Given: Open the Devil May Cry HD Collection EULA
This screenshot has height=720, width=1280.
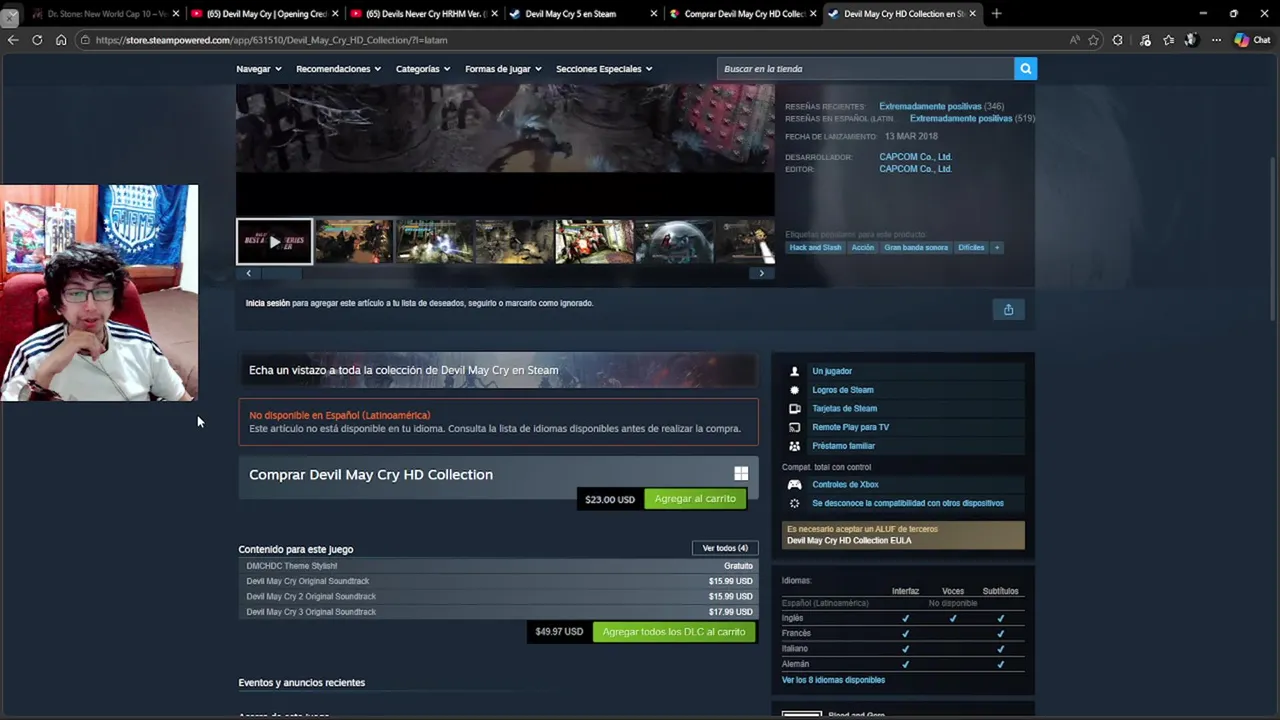Looking at the screenshot, I should pos(849,541).
